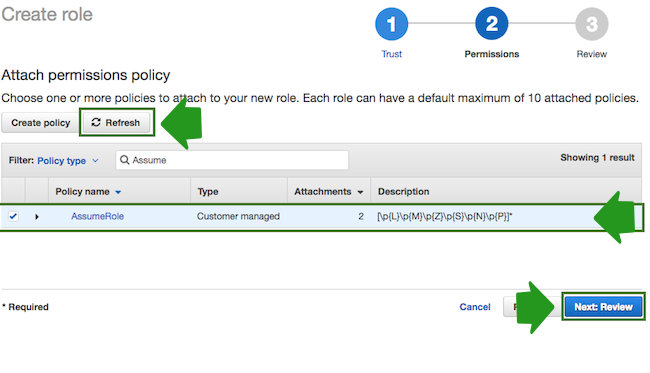
Task: Click the Next: Review button
Action: coord(603,307)
